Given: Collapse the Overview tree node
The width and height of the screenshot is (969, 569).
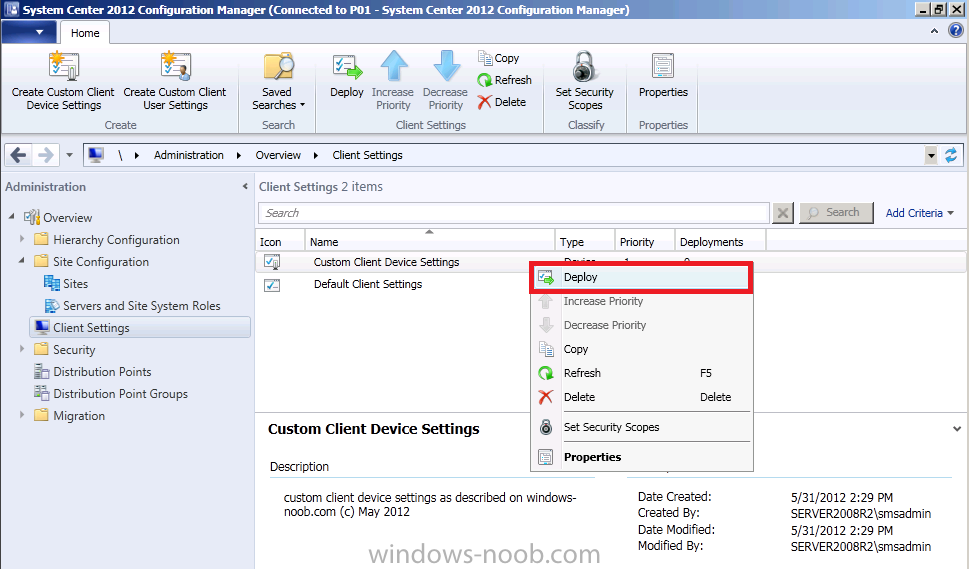Looking at the screenshot, I should point(12,216).
